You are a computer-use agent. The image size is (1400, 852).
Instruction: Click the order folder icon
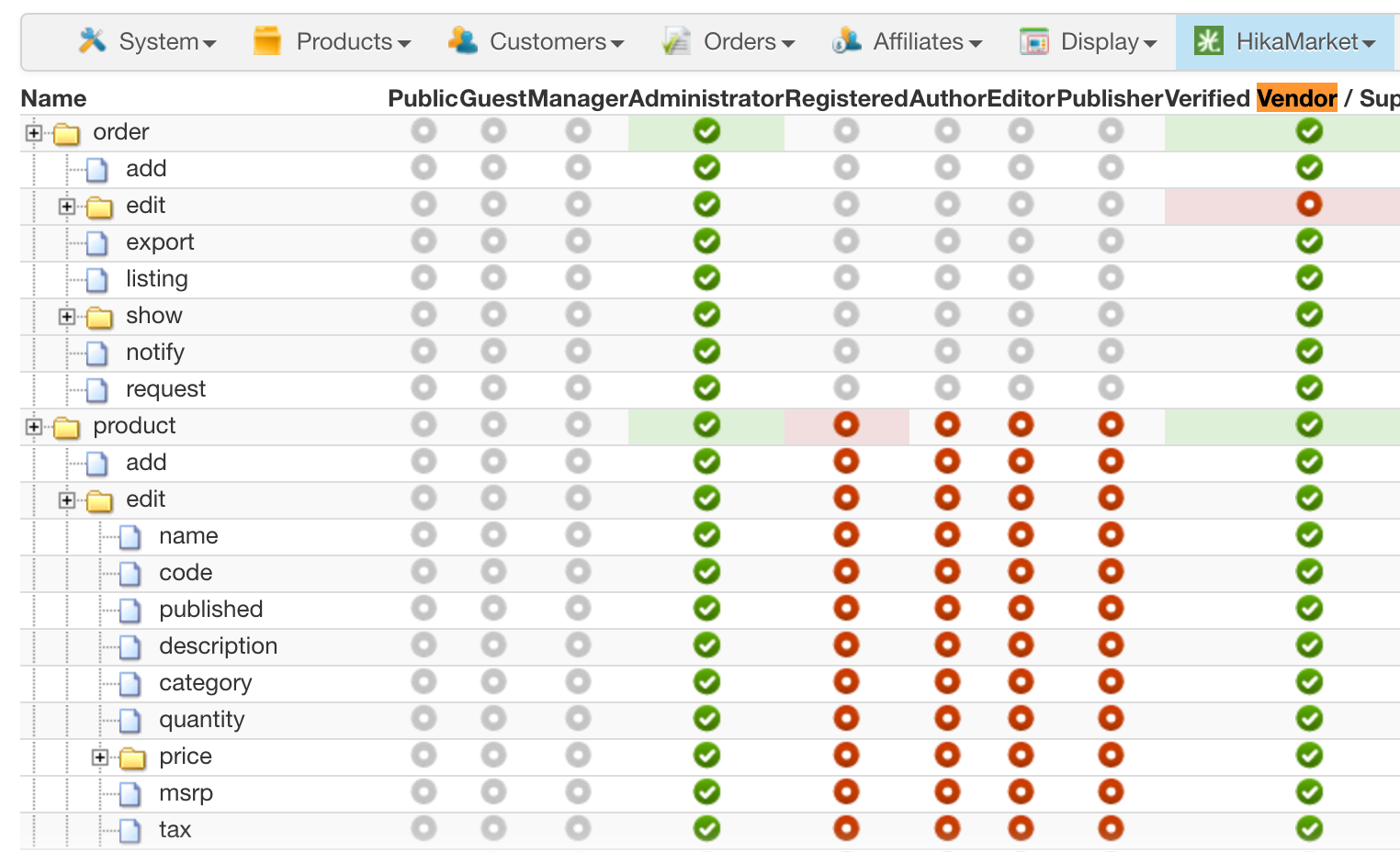(x=66, y=133)
